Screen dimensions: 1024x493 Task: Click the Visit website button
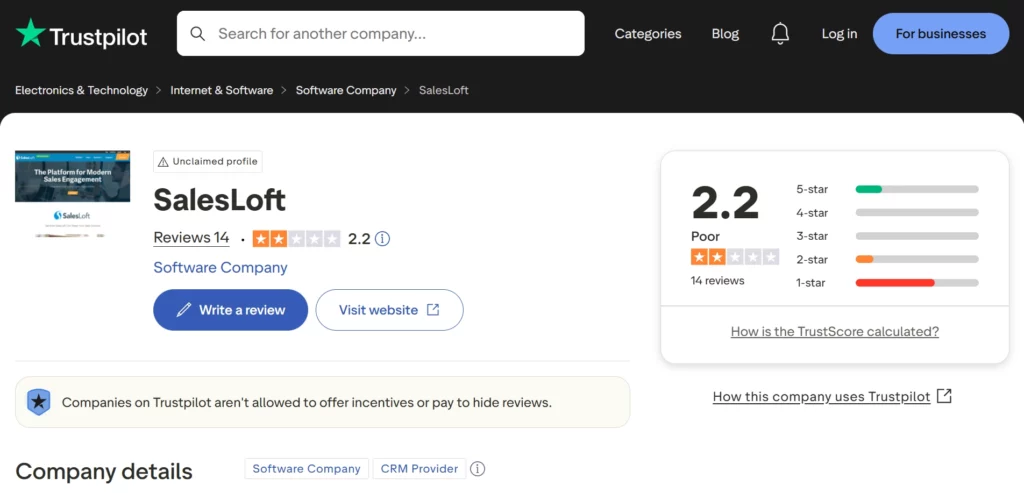click(x=389, y=310)
